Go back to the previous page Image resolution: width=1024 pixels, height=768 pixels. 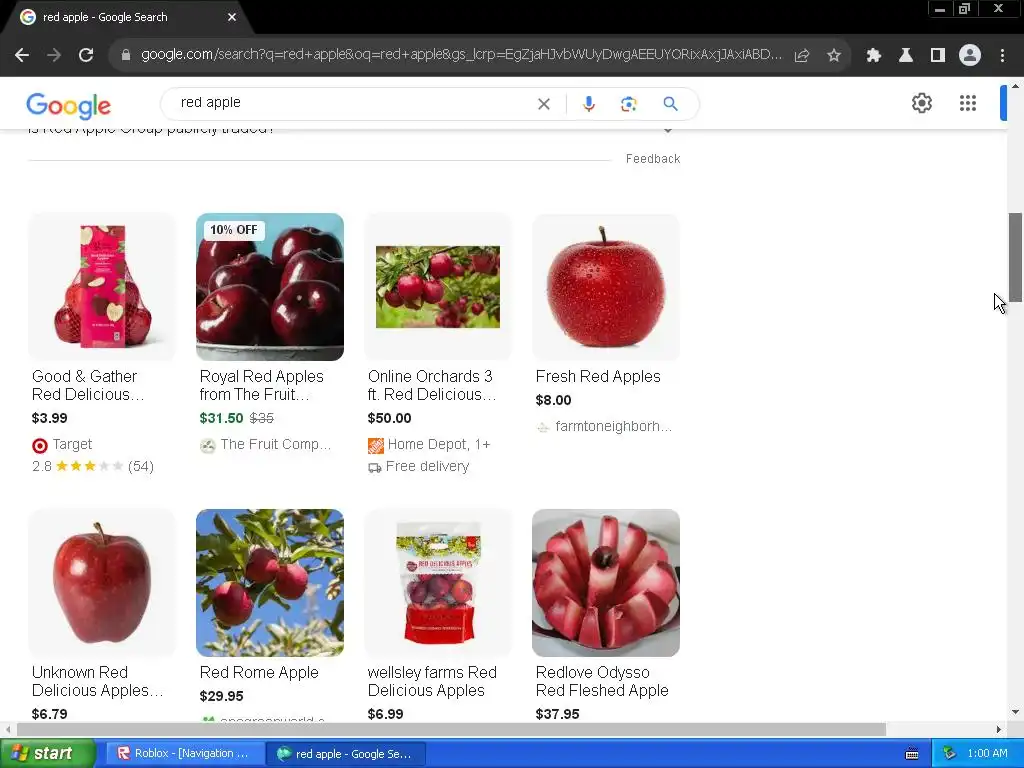[x=22, y=55]
